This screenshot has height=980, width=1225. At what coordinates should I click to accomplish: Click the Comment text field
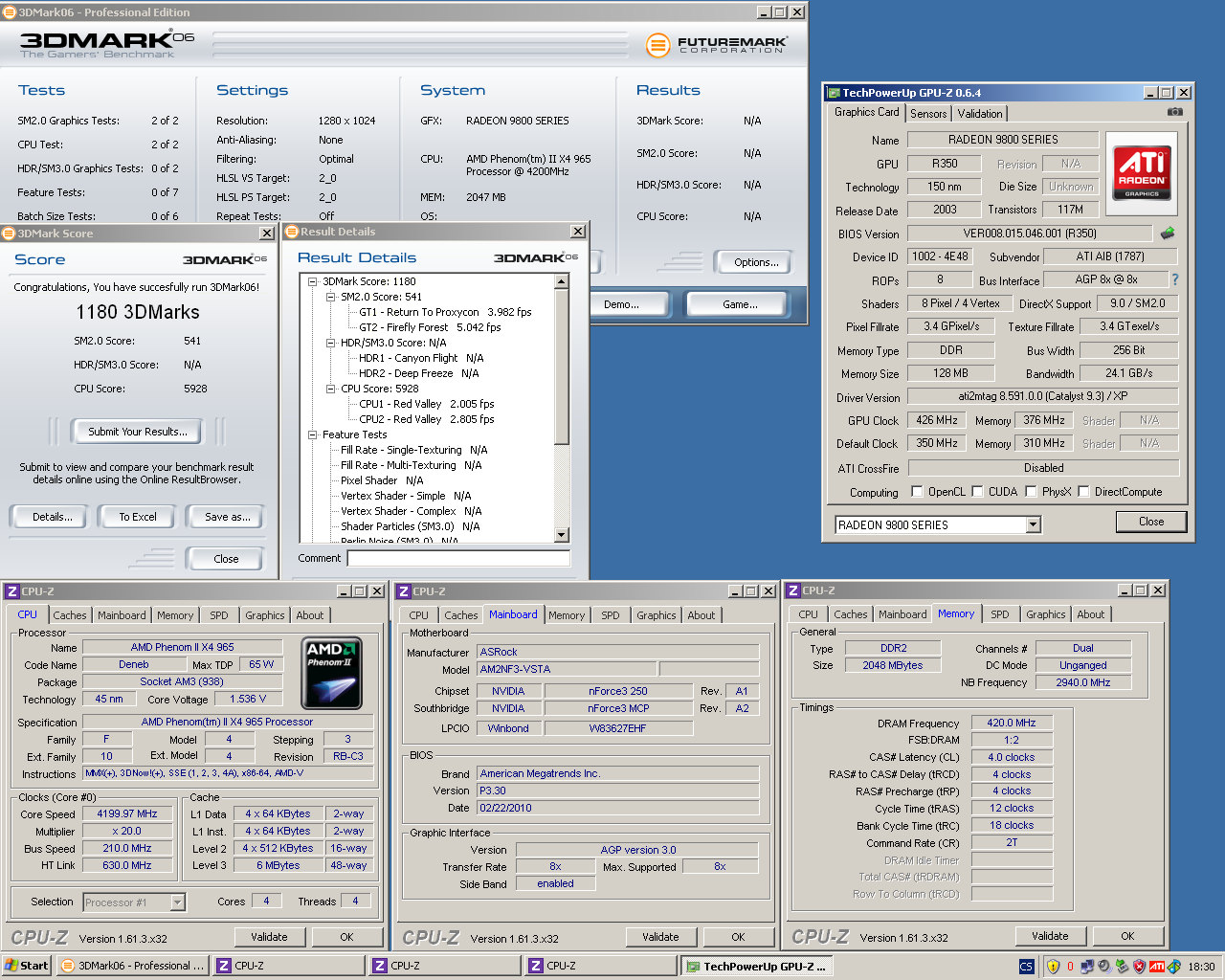click(458, 558)
